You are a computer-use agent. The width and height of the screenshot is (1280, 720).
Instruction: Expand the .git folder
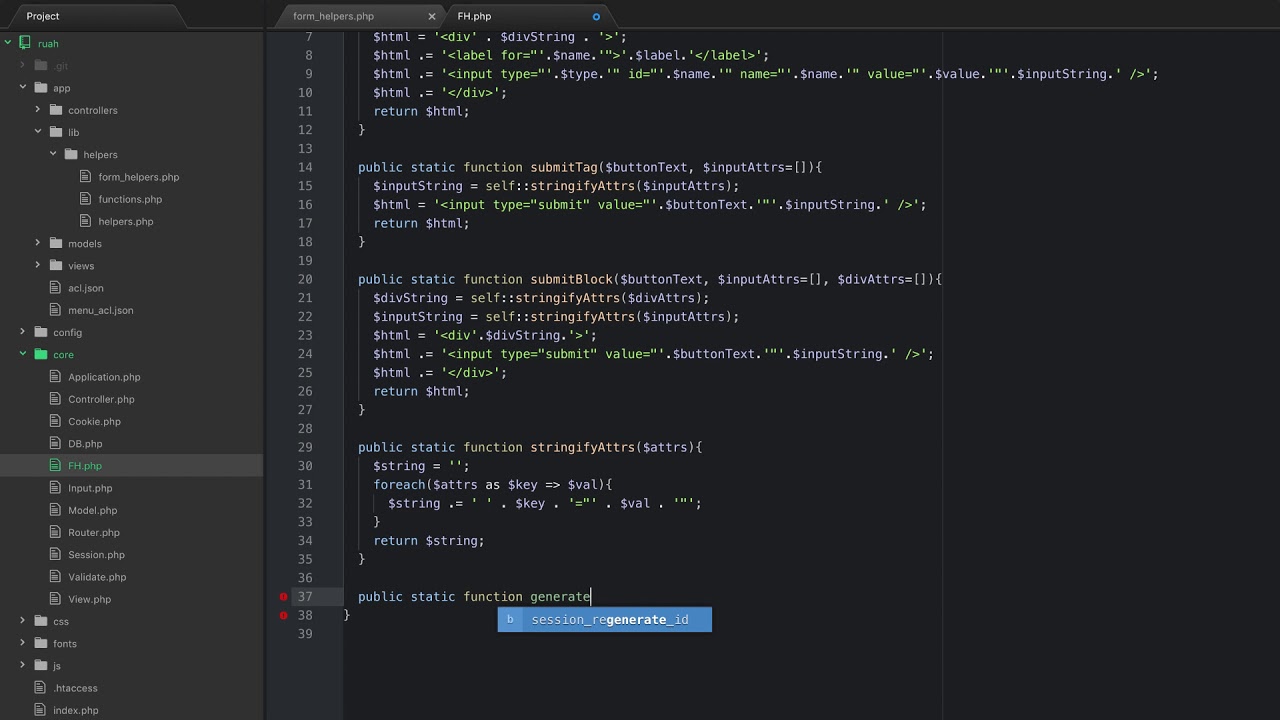pyautogui.click(x=23, y=66)
